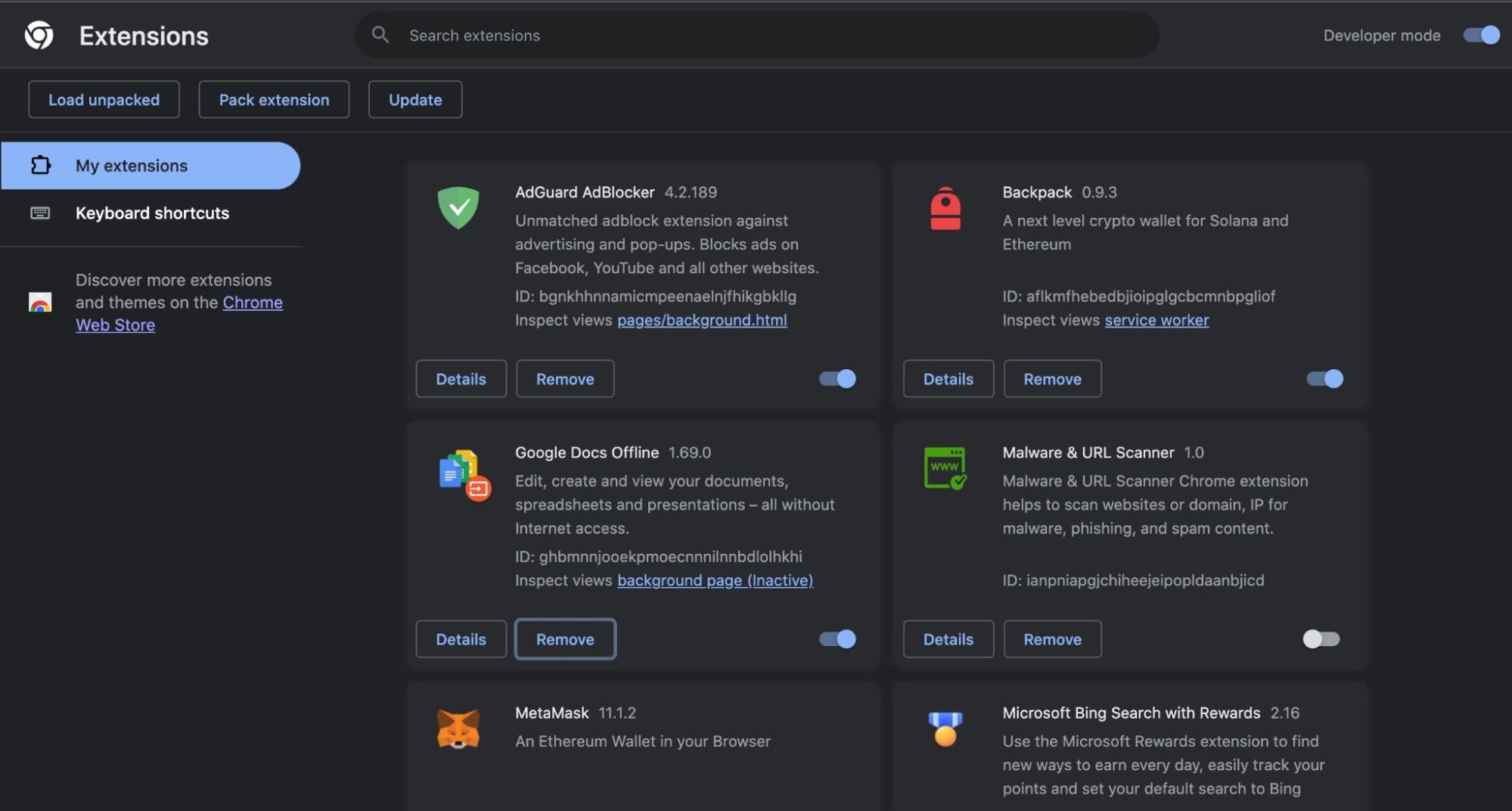
Task: Open Details for AdGuard AdBlocker
Action: [x=461, y=378]
